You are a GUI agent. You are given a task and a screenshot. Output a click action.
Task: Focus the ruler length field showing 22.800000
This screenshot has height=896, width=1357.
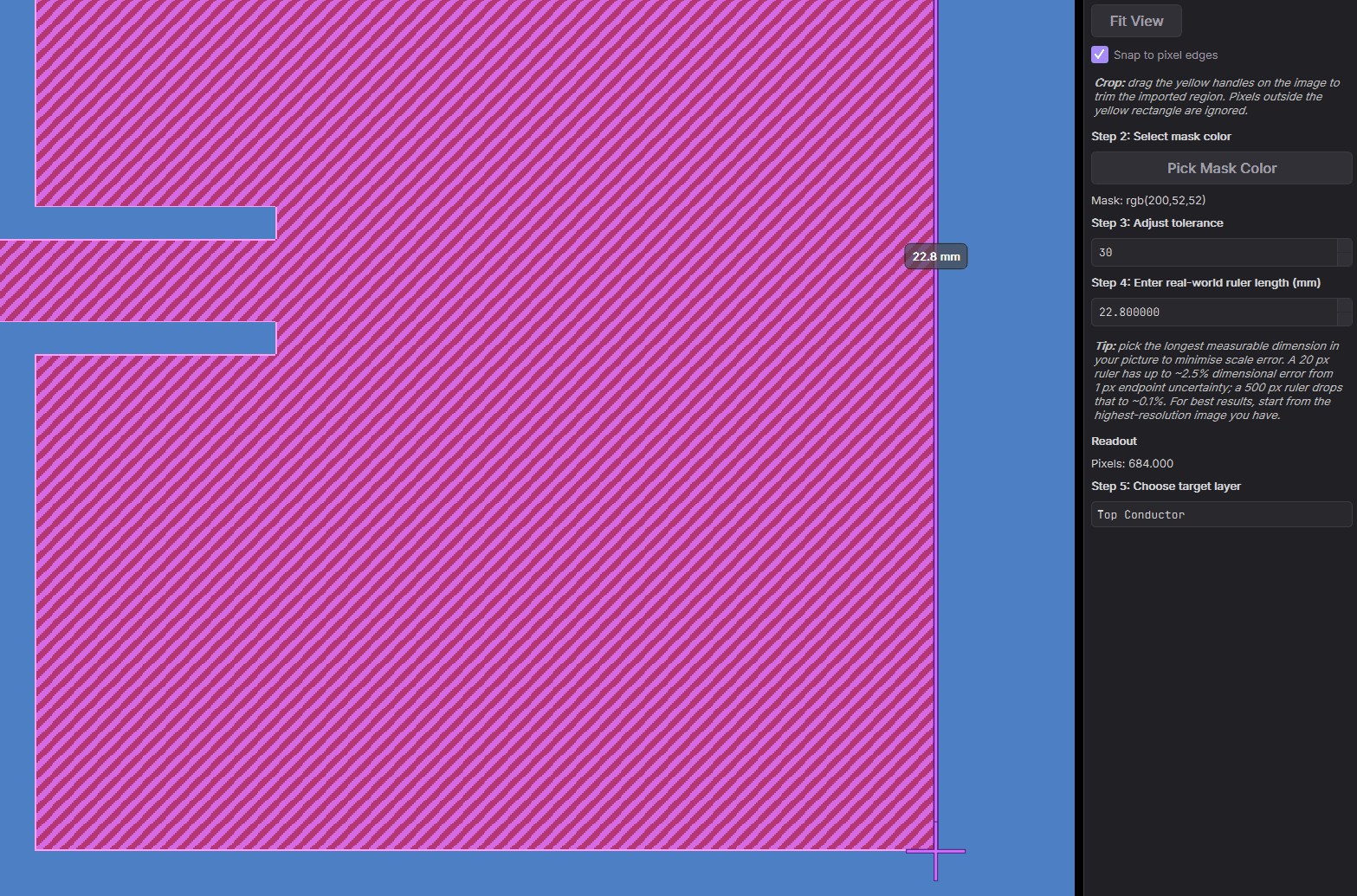[x=1214, y=312]
